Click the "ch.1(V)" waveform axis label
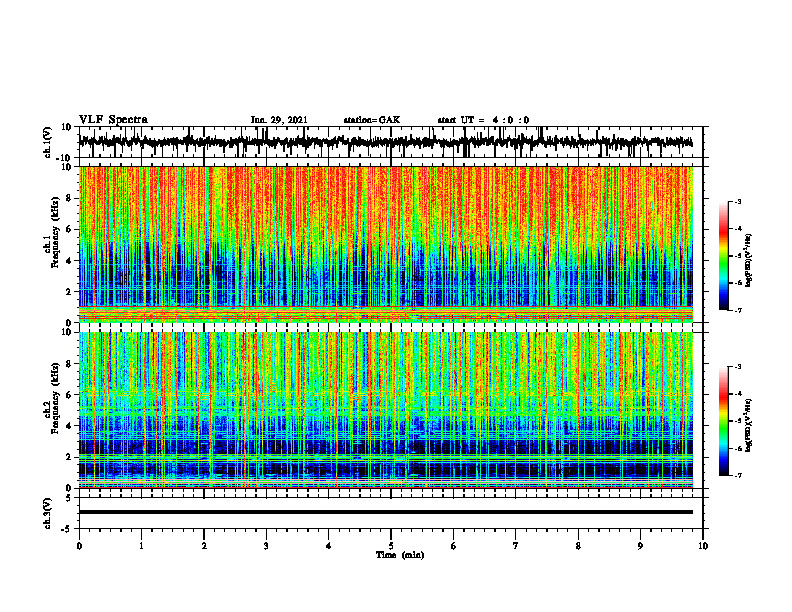Viewport: 792px width, 612px height. tap(47, 141)
